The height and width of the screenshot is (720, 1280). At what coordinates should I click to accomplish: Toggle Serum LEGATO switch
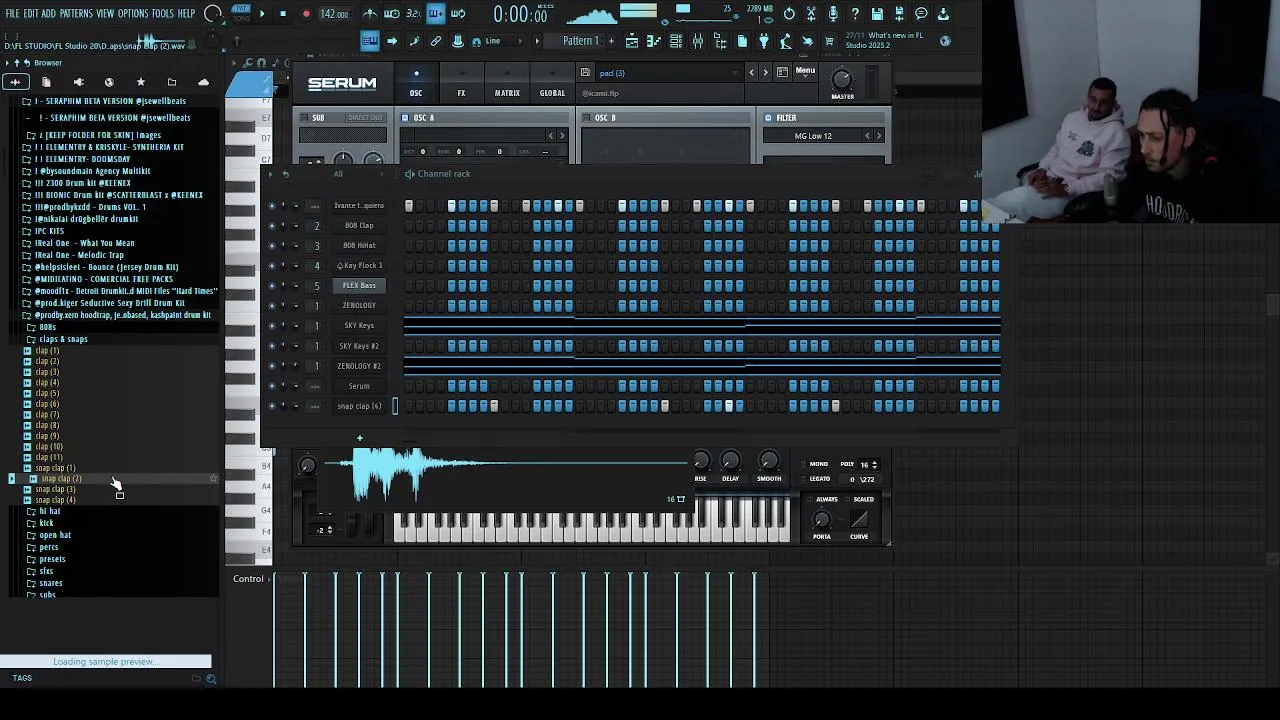(x=802, y=479)
